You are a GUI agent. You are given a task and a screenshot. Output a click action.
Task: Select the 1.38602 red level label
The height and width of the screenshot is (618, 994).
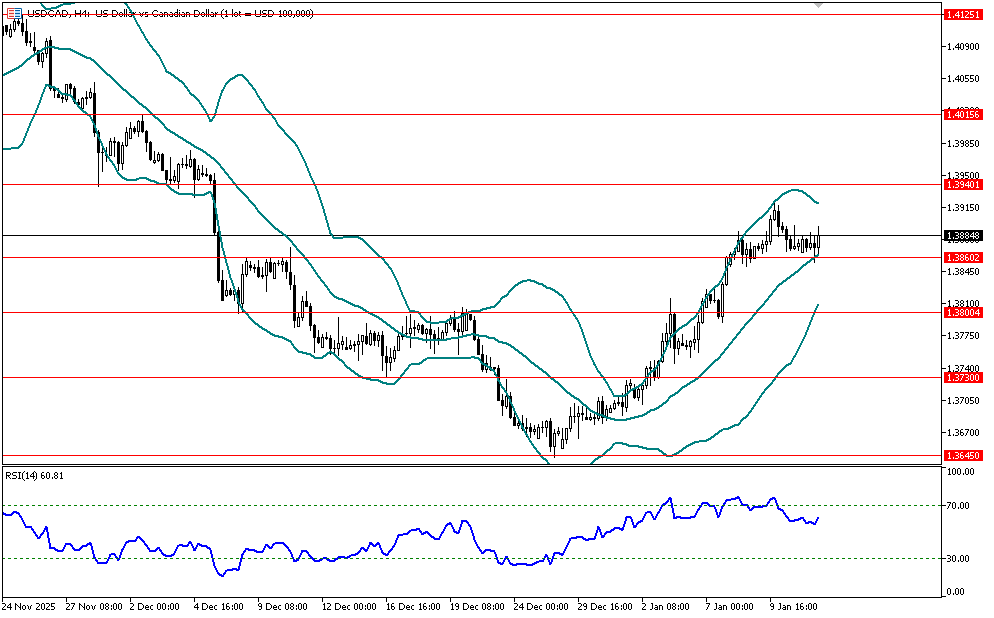(963, 257)
